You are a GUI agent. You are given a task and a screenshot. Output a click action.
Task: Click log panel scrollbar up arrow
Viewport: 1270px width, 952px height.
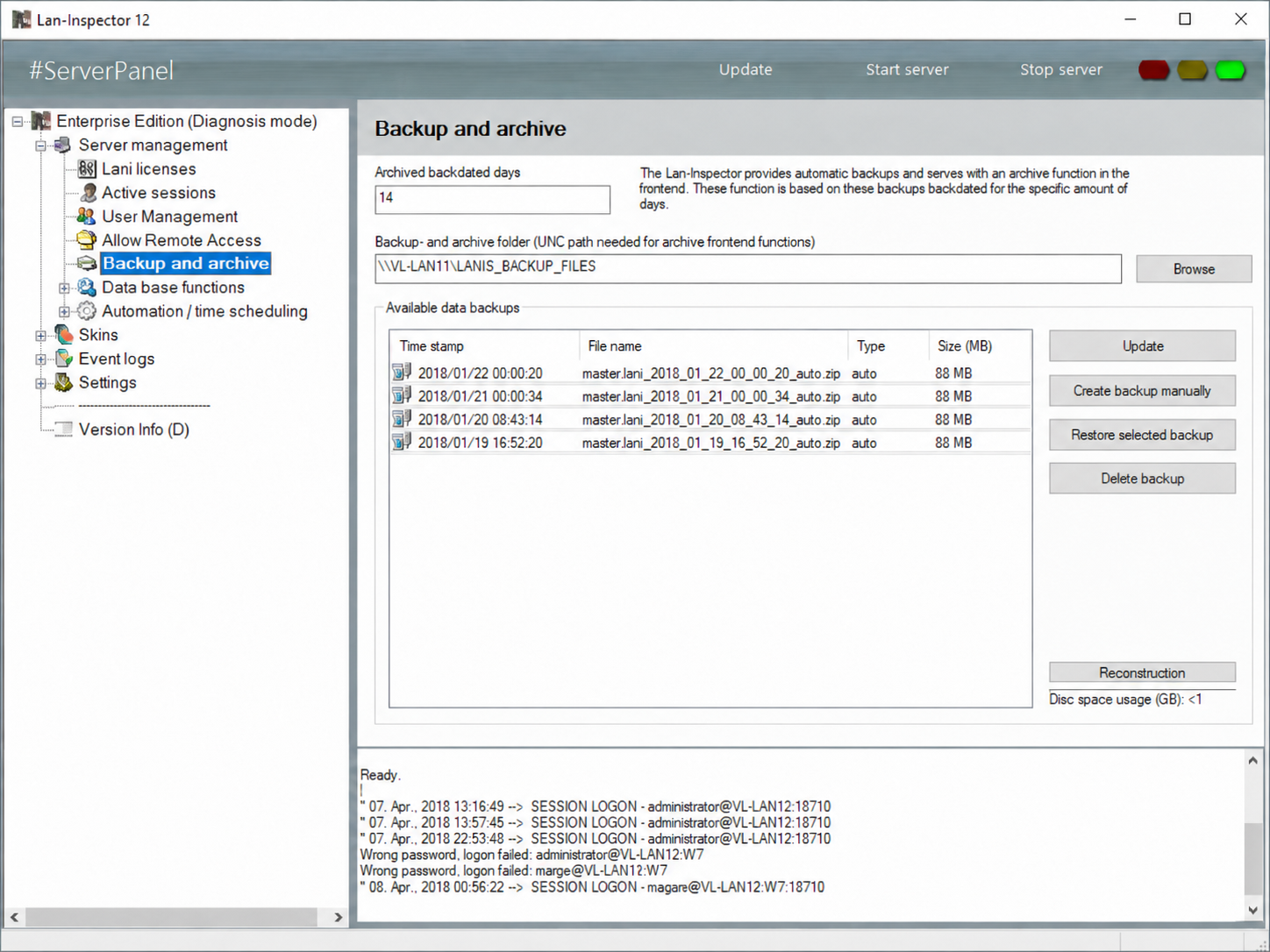[x=1252, y=761]
